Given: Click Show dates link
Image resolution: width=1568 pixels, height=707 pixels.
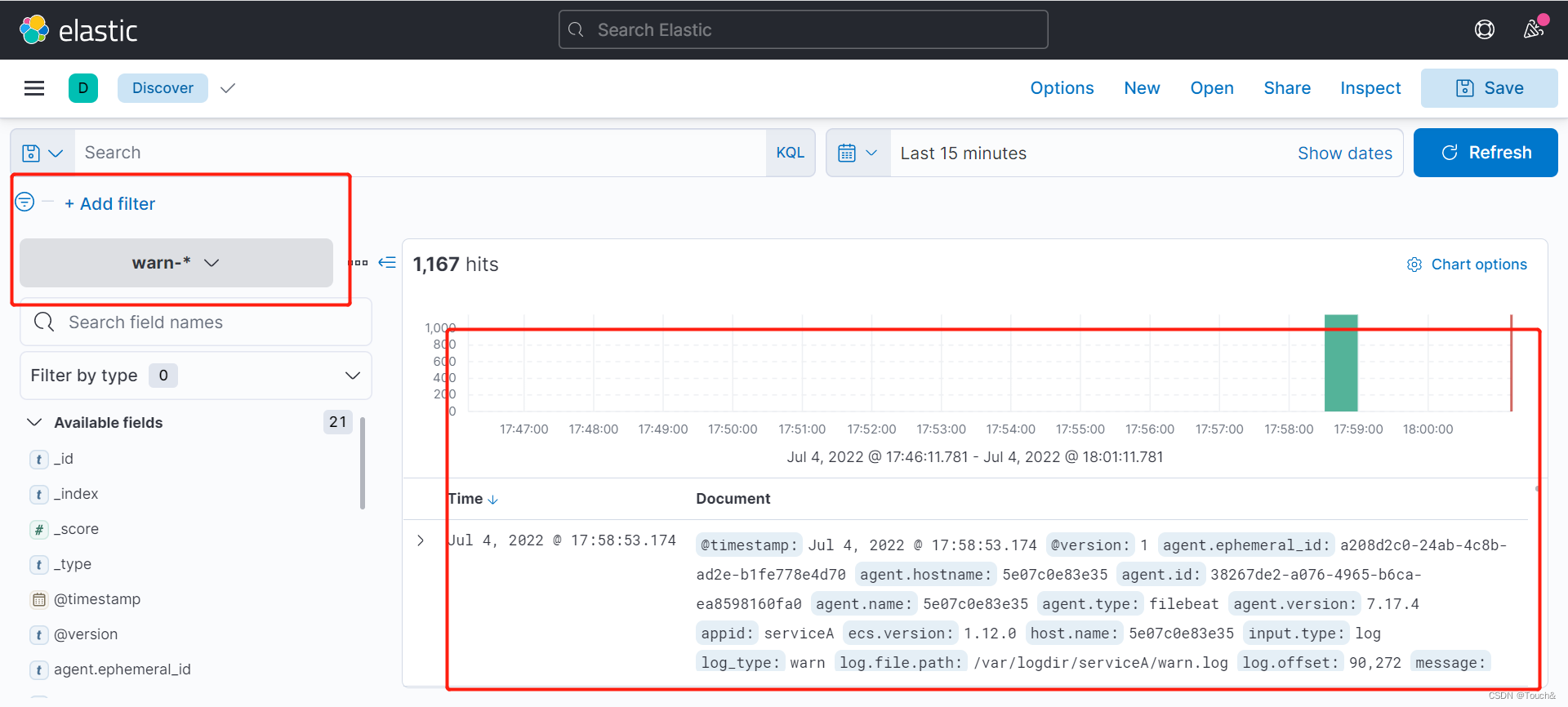Looking at the screenshot, I should click(1345, 153).
